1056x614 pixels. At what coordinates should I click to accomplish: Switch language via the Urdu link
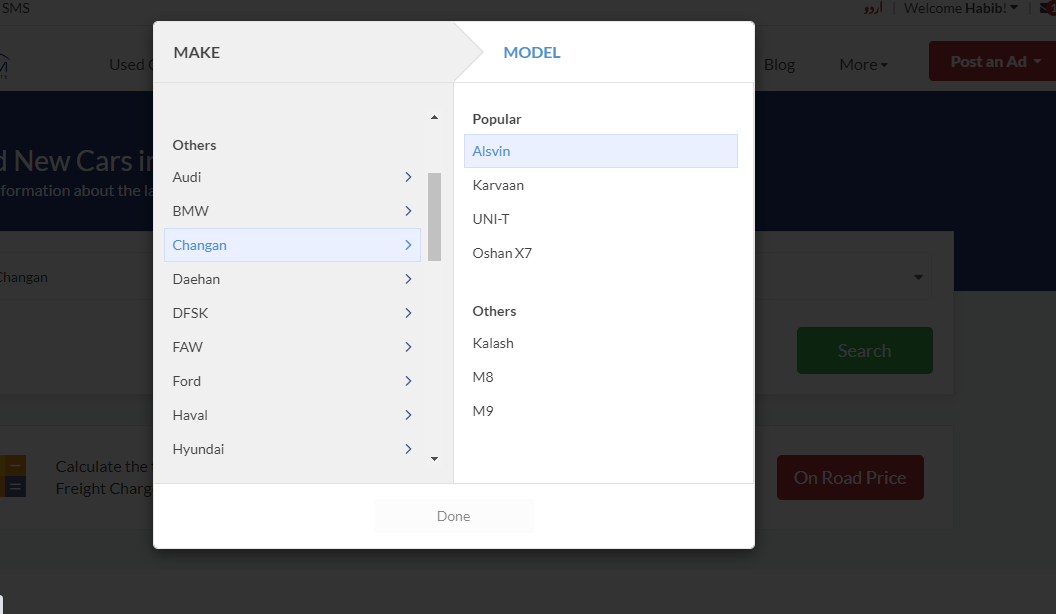873,8
